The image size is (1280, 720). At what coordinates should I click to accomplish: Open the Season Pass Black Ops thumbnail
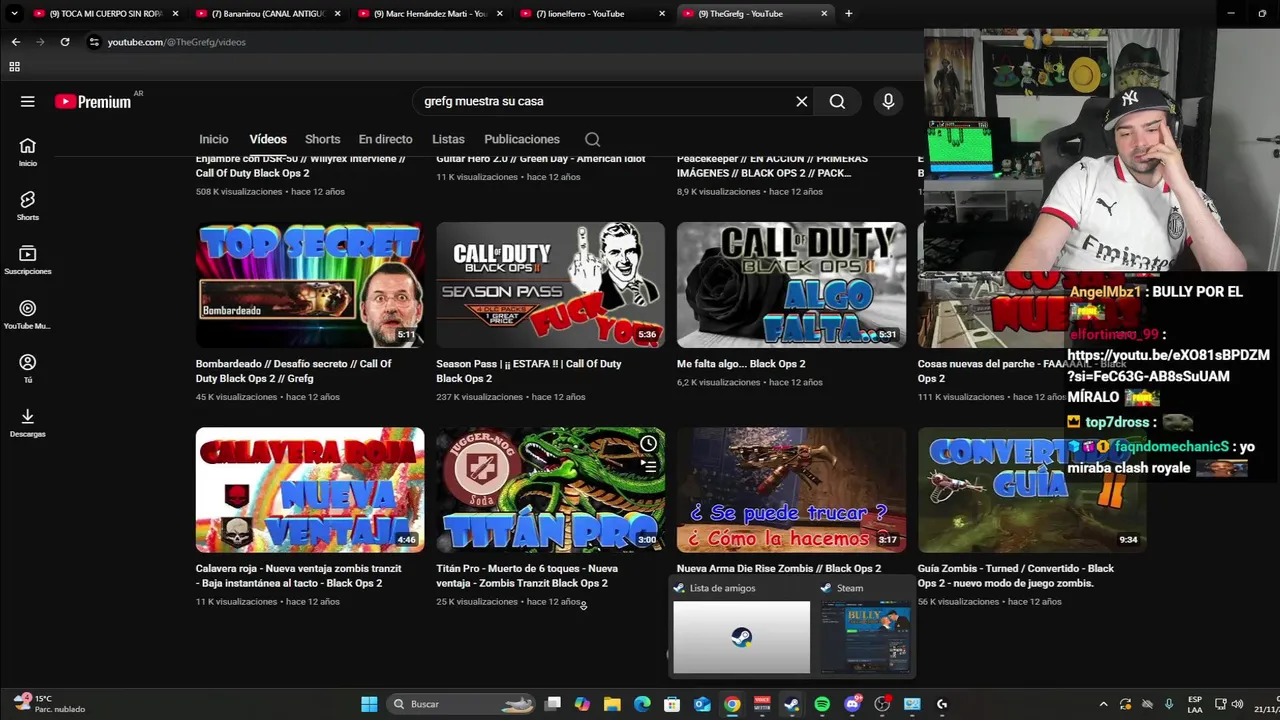coord(550,285)
